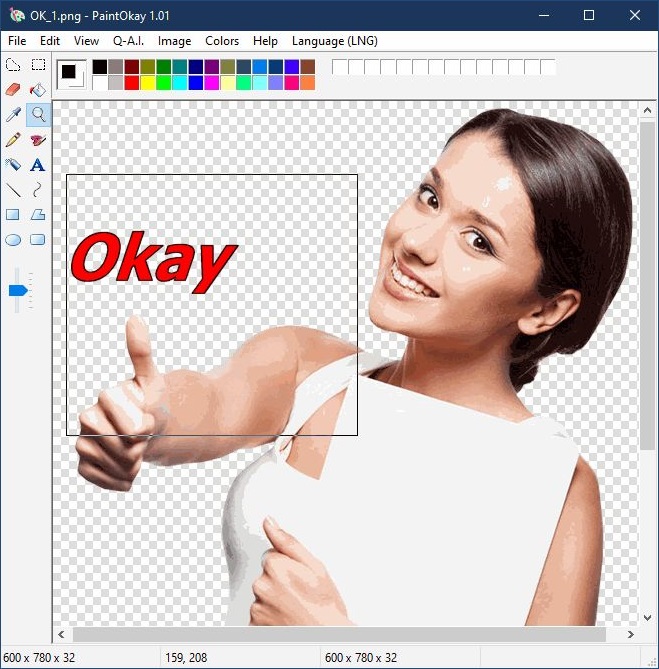Select the Rectangular selection tool
This screenshot has width=659, height=669.
tap(38, 65)
